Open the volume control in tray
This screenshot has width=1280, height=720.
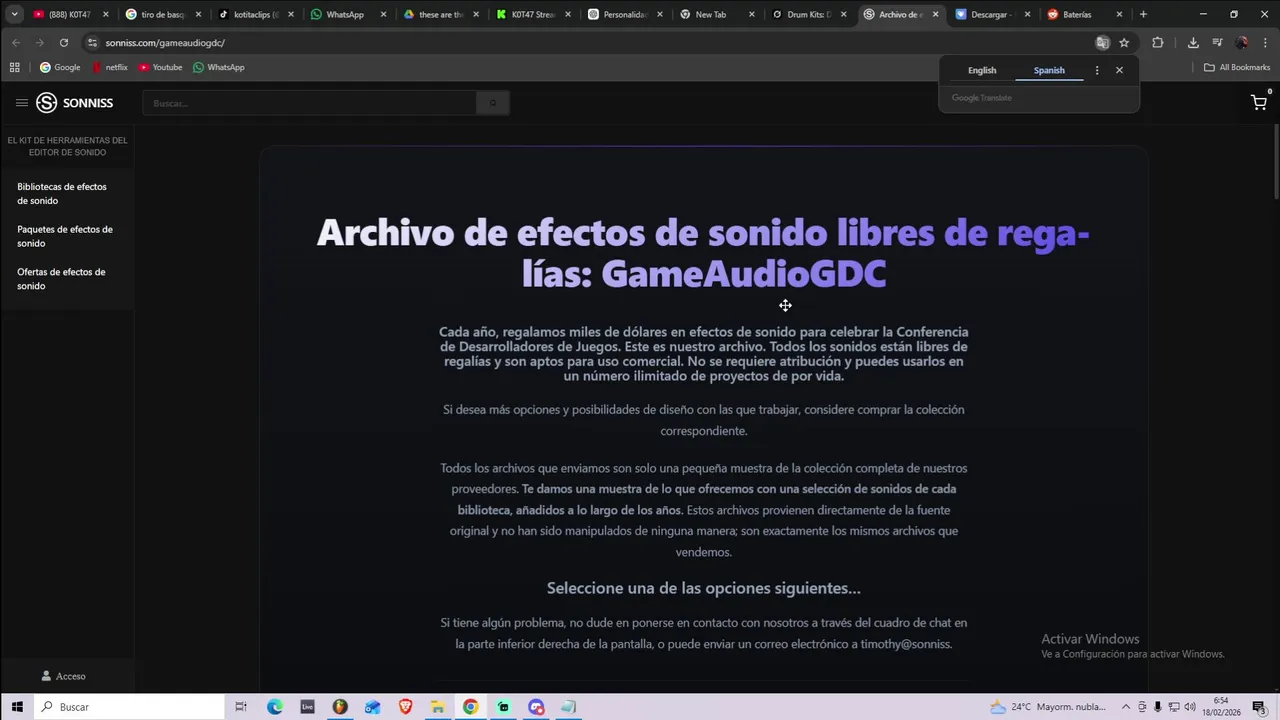[x=1190, y=707]
